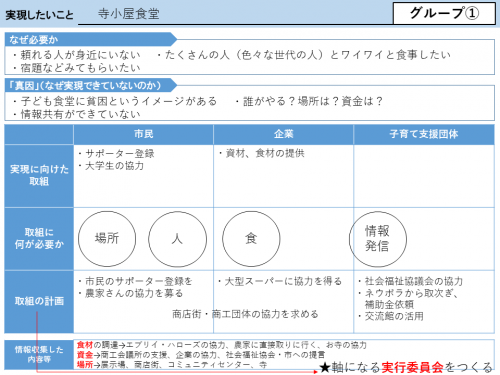Click text 商店街・商工団体の協力を求める
The width and height of the screenshot is (500, 375).
[245, 314]
